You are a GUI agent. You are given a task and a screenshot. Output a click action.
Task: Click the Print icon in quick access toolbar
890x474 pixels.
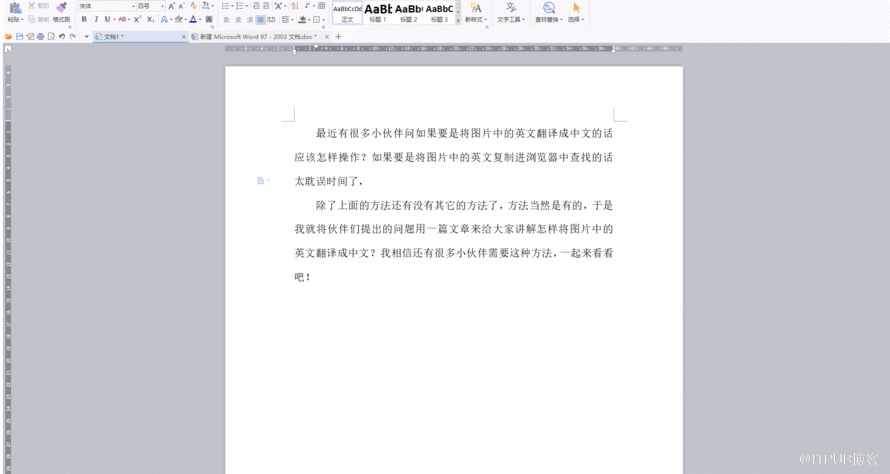[40, 36]
